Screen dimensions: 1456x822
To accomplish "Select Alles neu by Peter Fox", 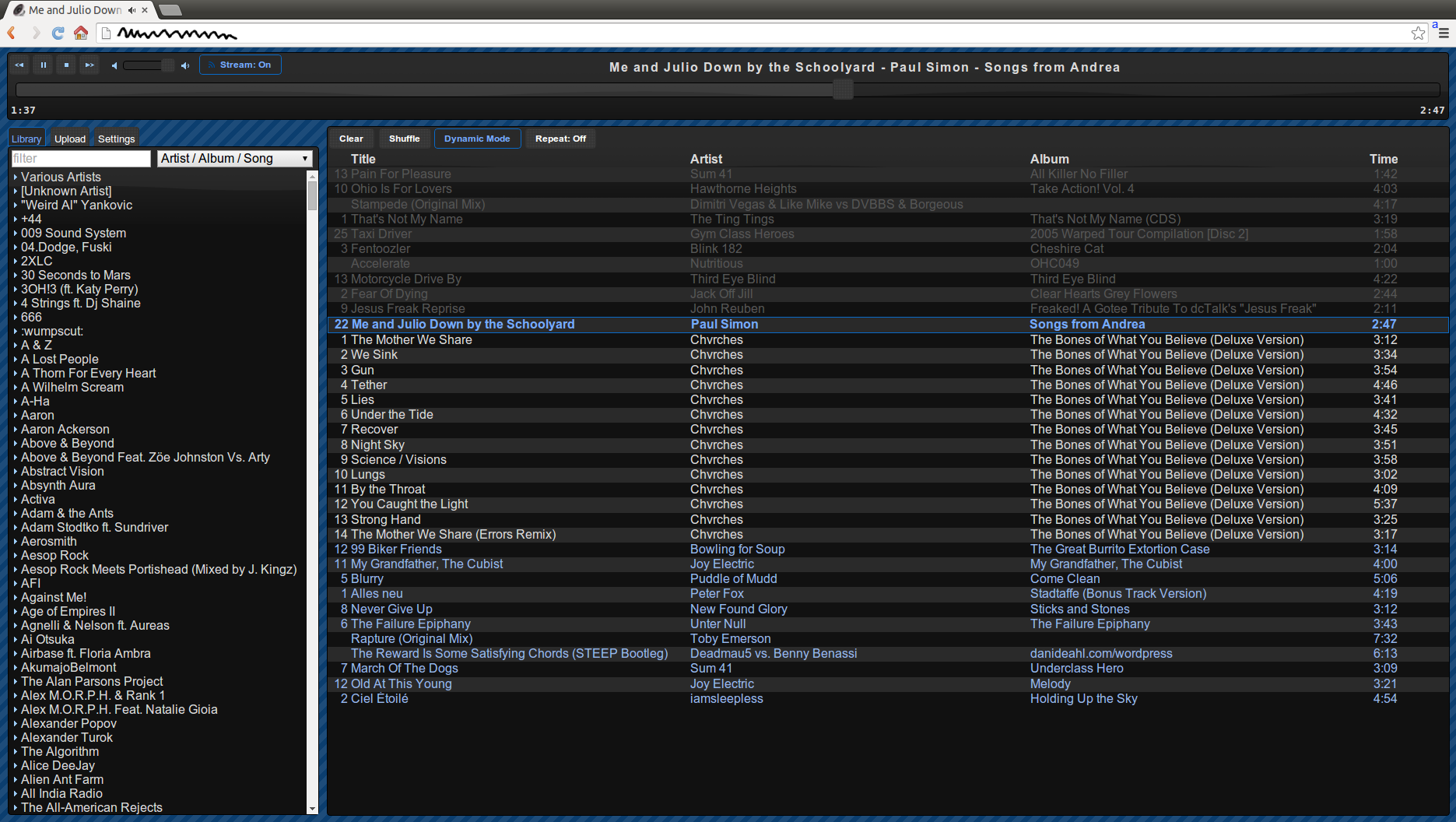I will [x=888, y=593].
